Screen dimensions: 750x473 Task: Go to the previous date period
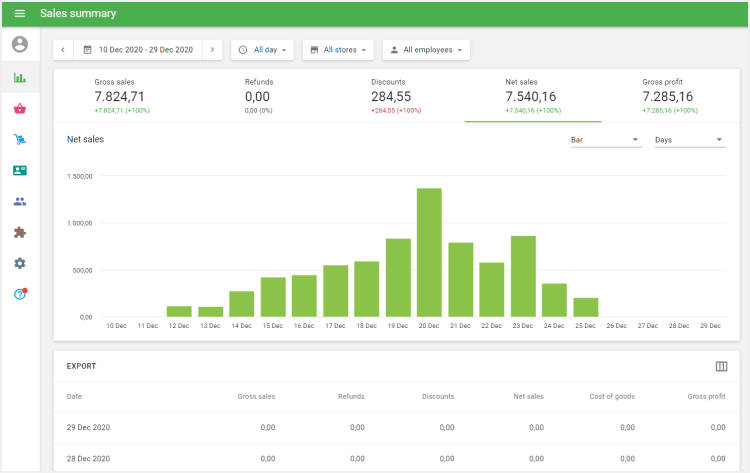point(63,50)
